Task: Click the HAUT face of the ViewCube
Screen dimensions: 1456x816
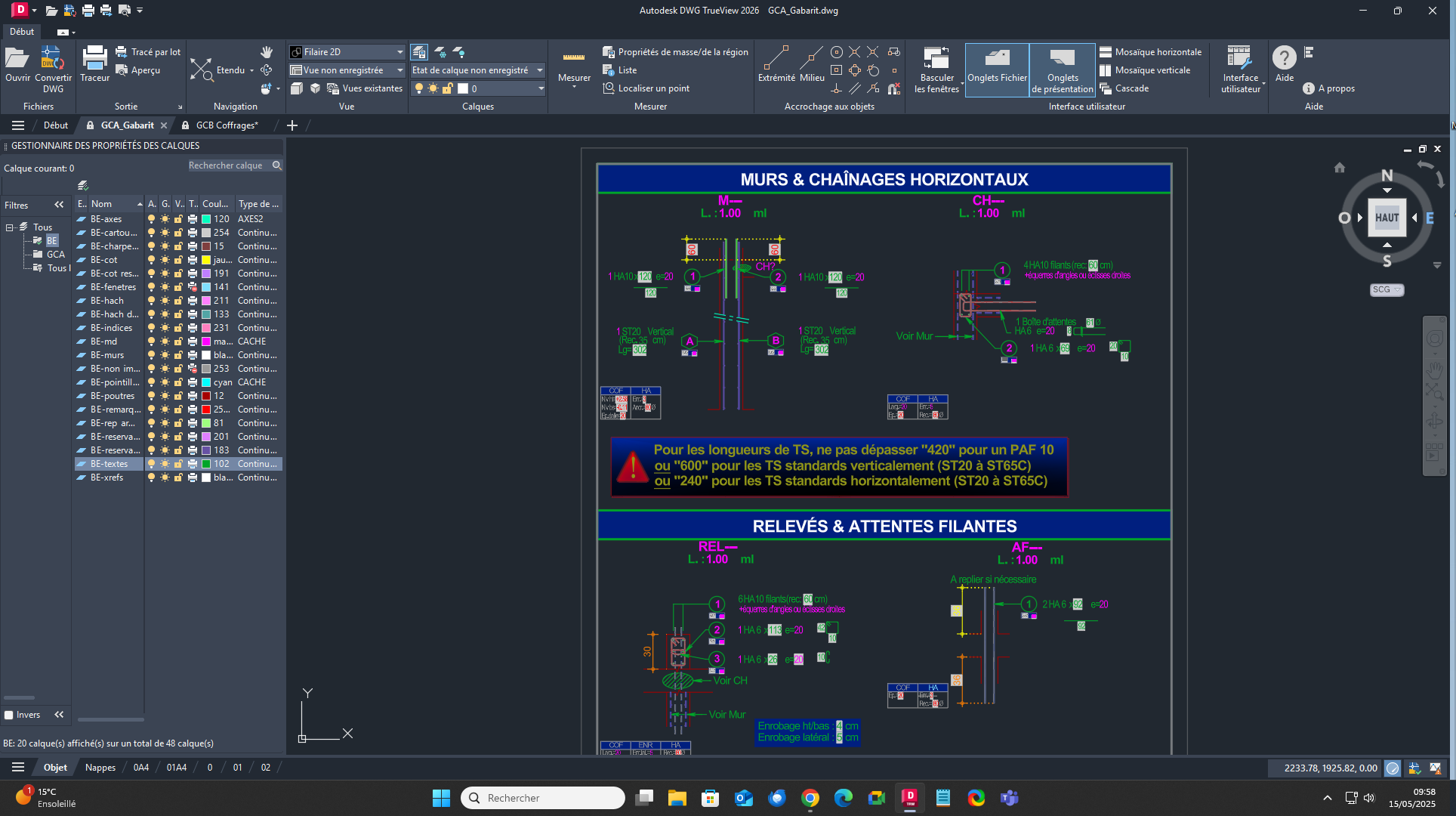Action: (1387, 218)
